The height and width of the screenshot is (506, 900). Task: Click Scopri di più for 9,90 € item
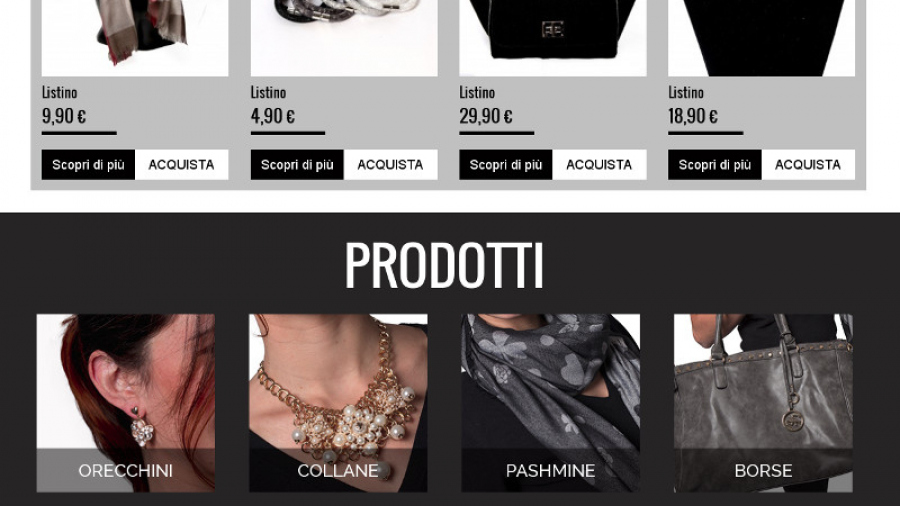point(88,165)
